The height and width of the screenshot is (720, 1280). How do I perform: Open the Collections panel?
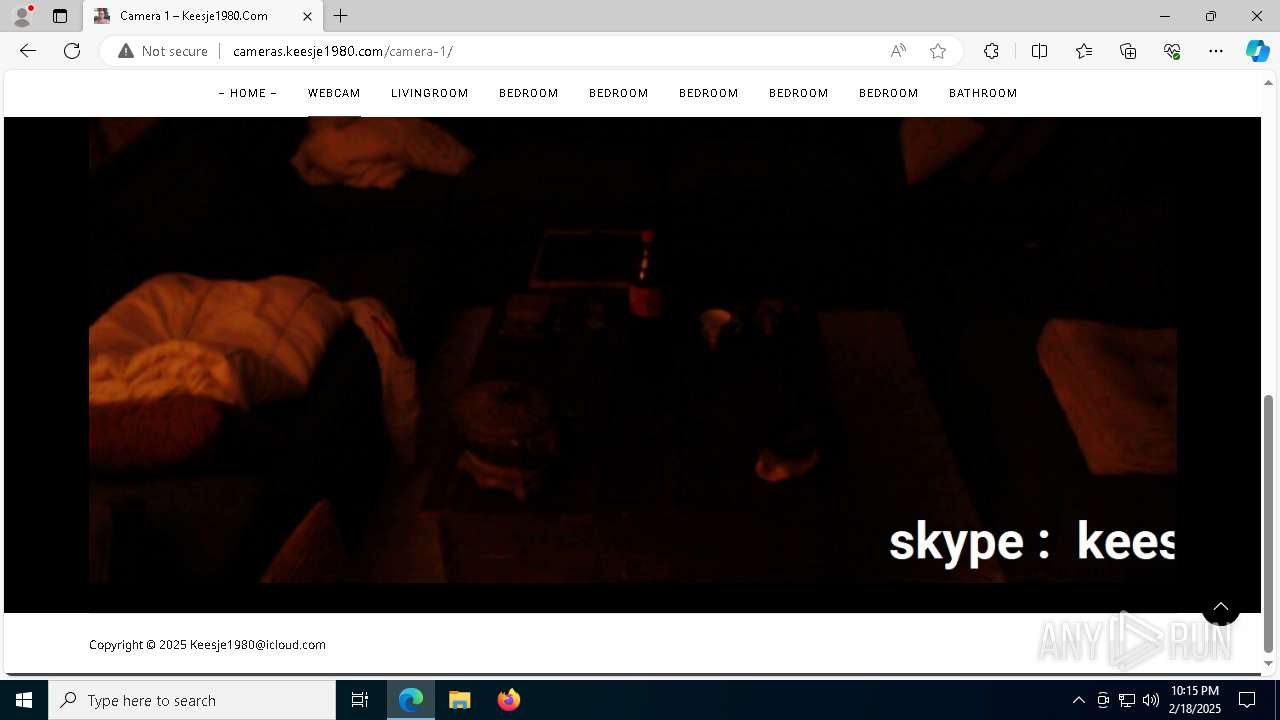tap(1128, 51)
